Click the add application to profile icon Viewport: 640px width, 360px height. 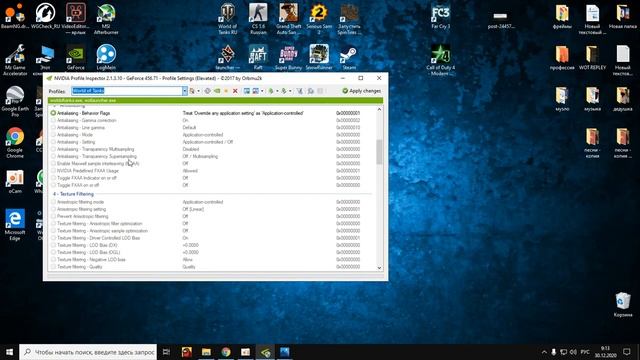click(247, 91)
